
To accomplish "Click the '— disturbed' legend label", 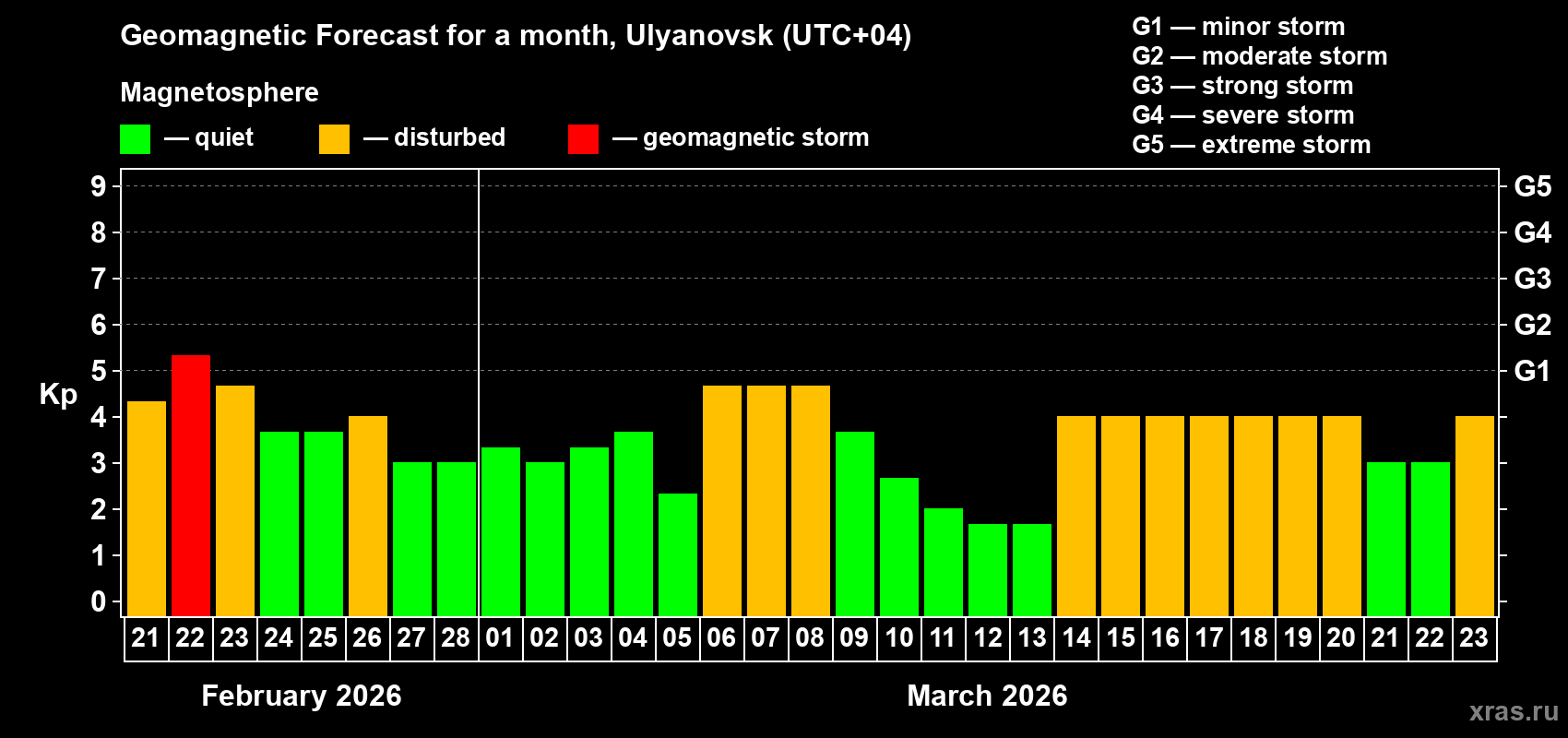I will point(434,137).
